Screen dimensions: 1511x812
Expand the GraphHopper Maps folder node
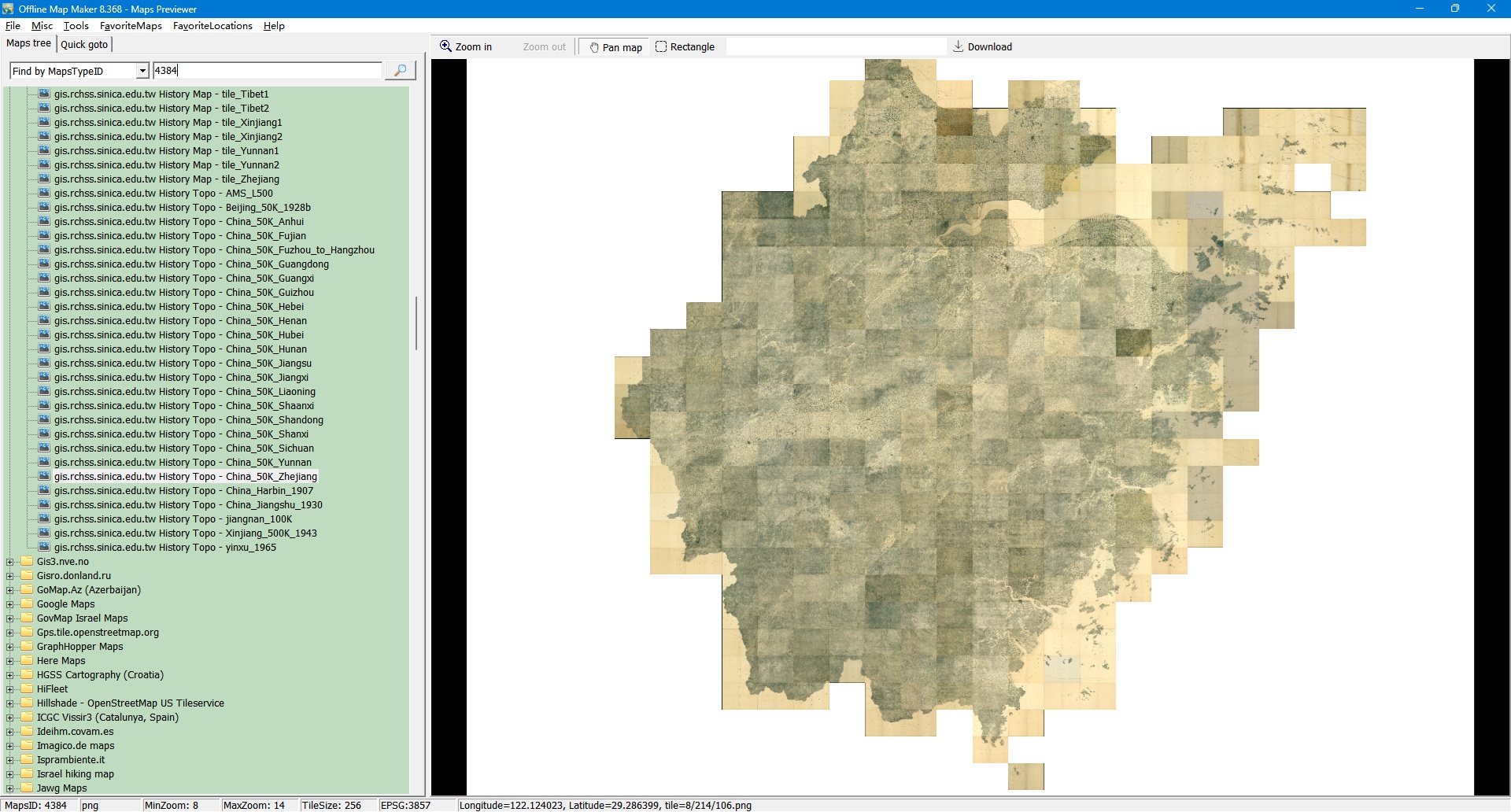pyautogui.click(x=10, y=647)
